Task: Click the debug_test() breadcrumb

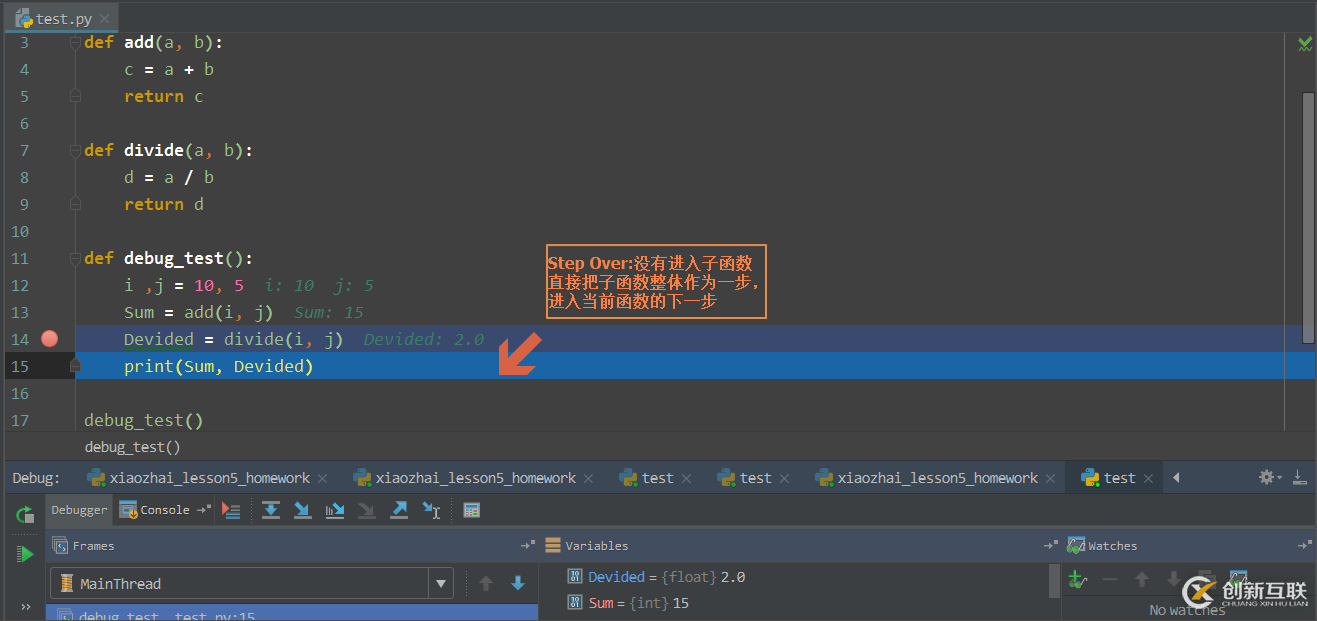Action: pos(132,447)
